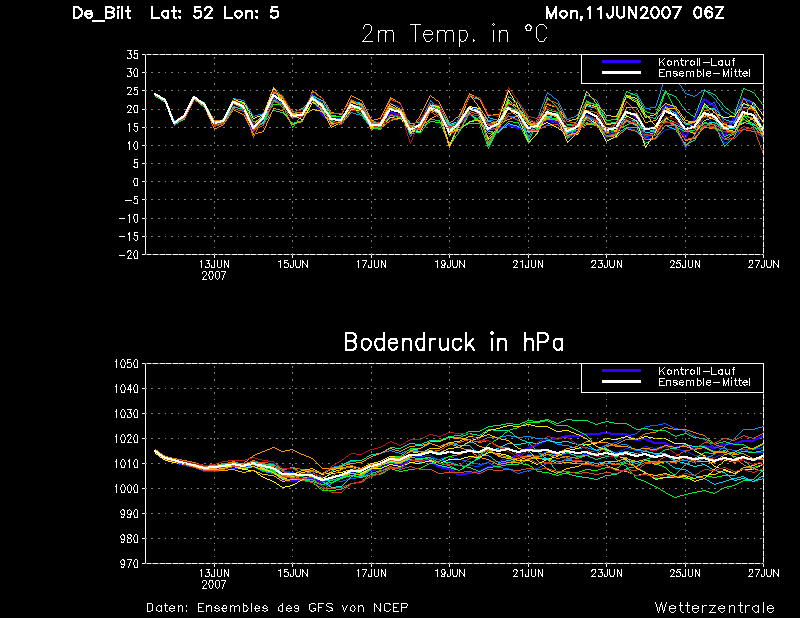Screen dimensions: 800x618
Task: Select the 13JUN 2007 marker under the temperature chart
Action: (x=214, y=265)
